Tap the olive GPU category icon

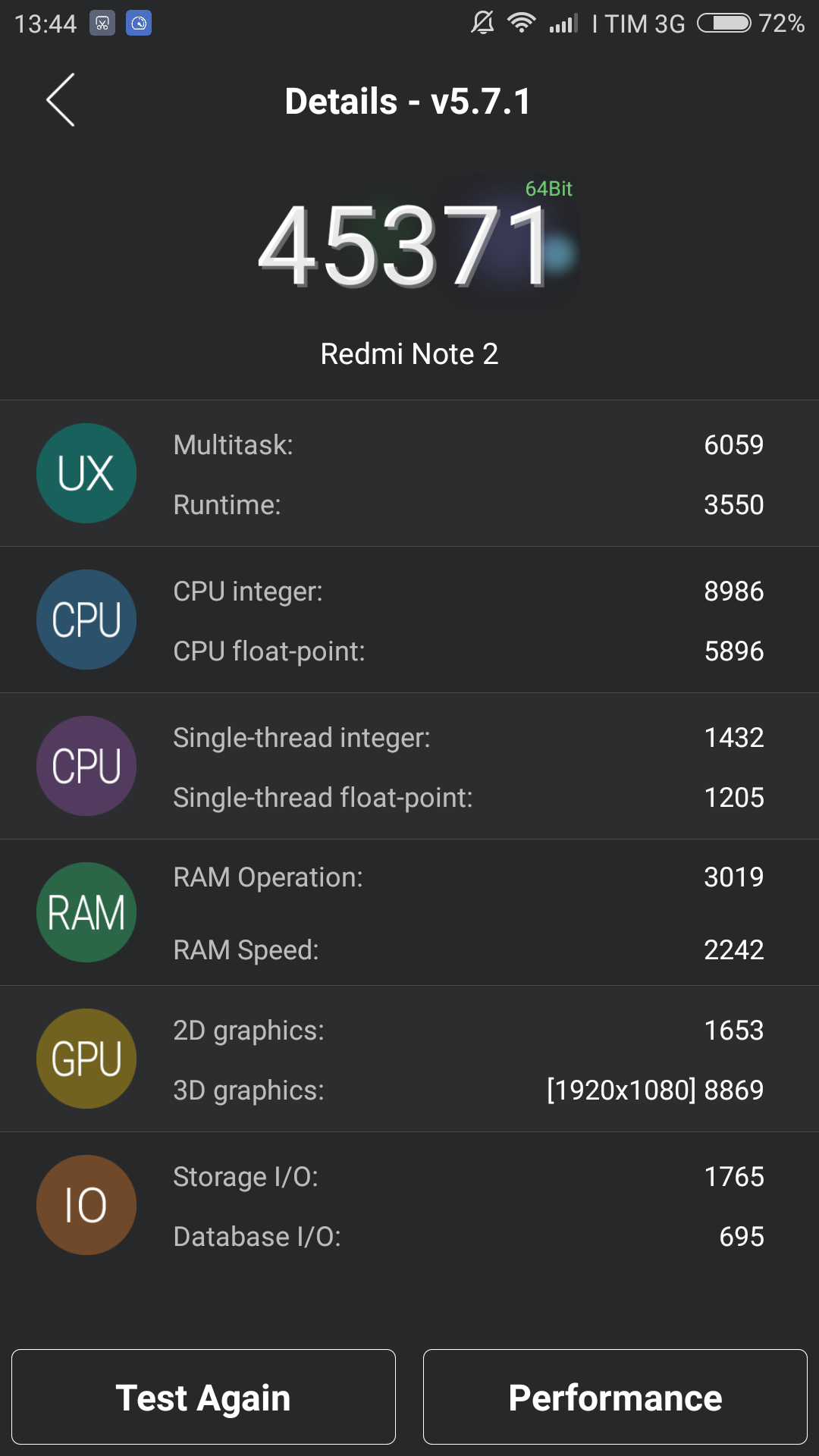(86, 1059)
